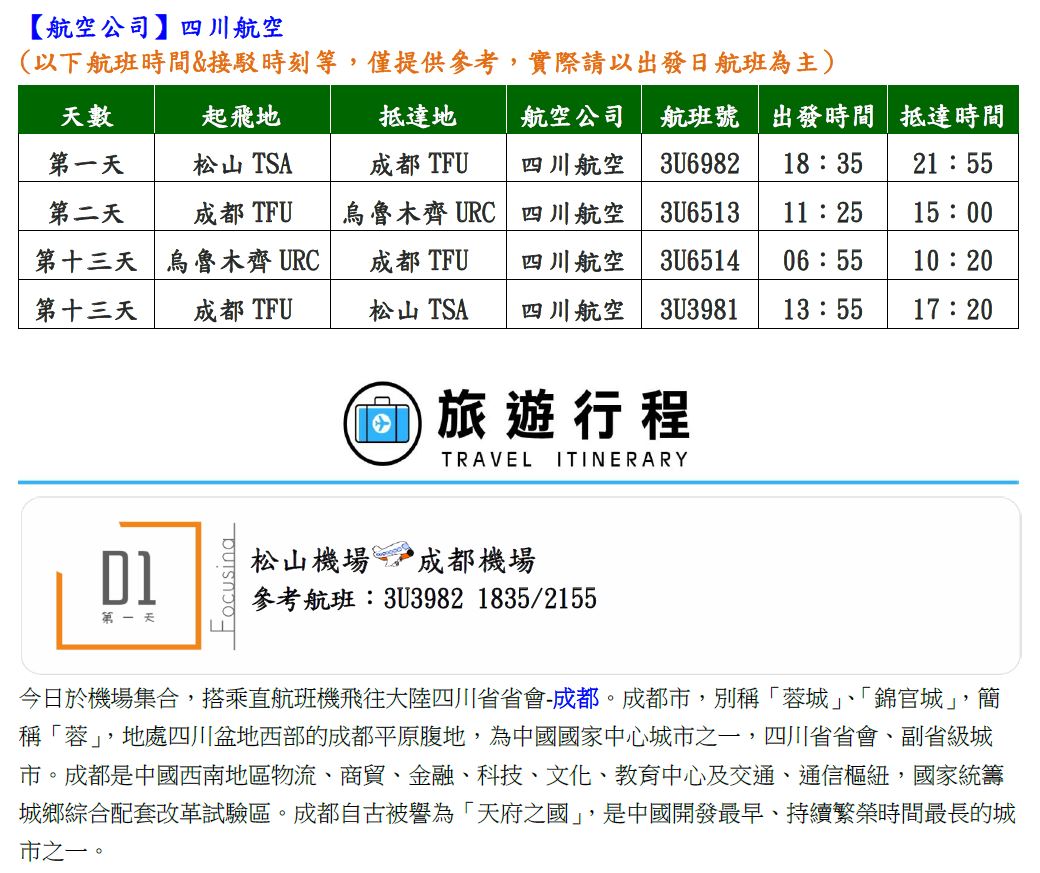Click the 出發時間 column header
Screen dimensions: 1040x873
point(822,115)
